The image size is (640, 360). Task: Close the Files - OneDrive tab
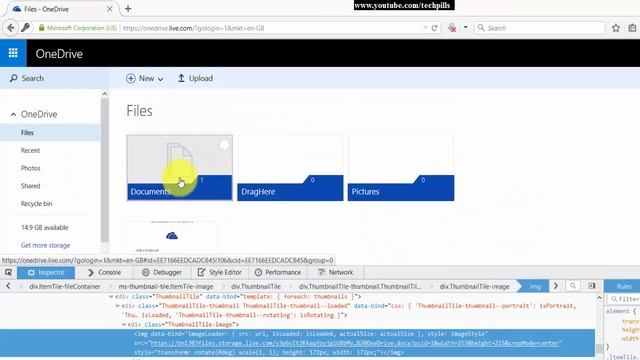tap(109, 9)
